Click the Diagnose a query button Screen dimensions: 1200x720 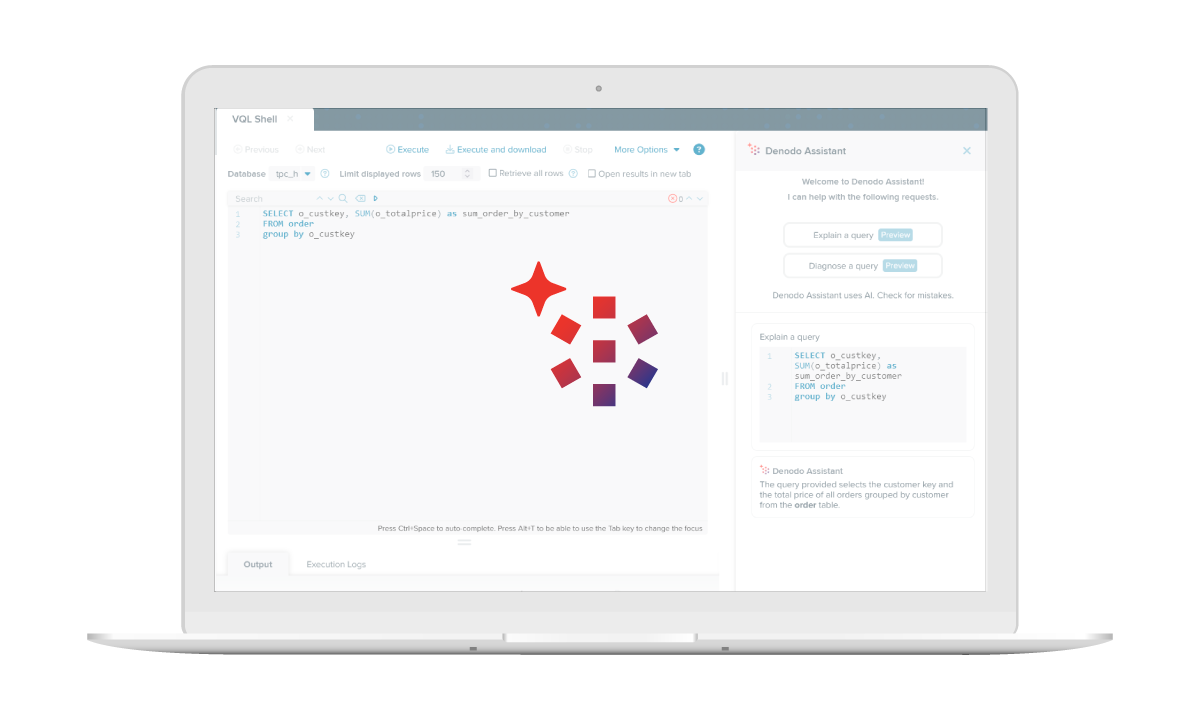pyautogui.click(x=862, y=265)
